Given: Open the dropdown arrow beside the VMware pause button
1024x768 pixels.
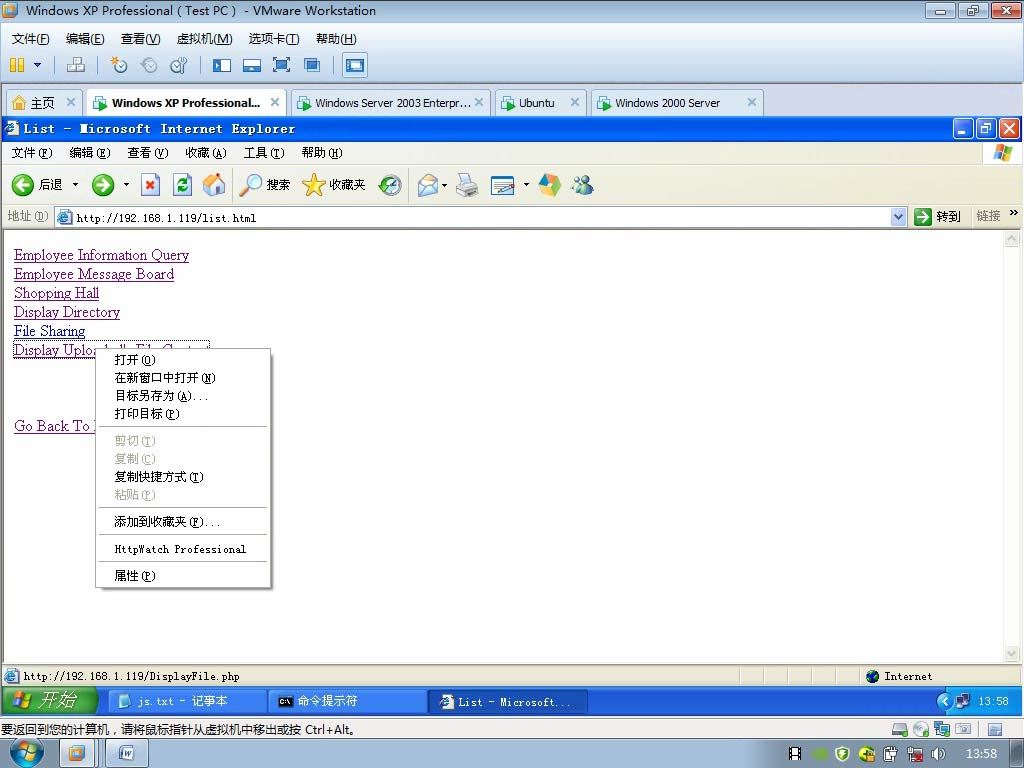Looking at the screenshot, I should pos(37,65).
